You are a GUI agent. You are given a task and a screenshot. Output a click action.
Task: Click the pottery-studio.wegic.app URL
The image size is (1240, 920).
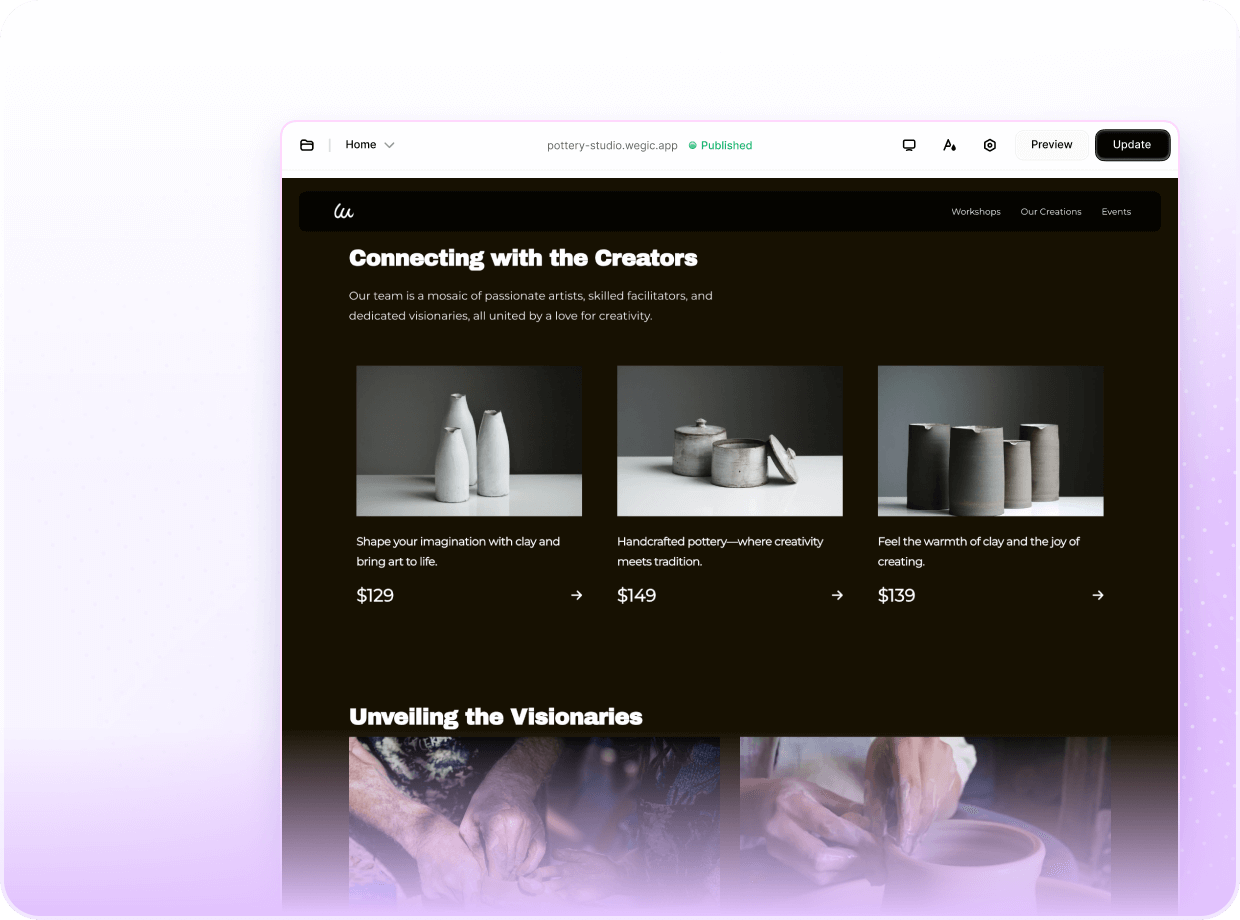612,145
